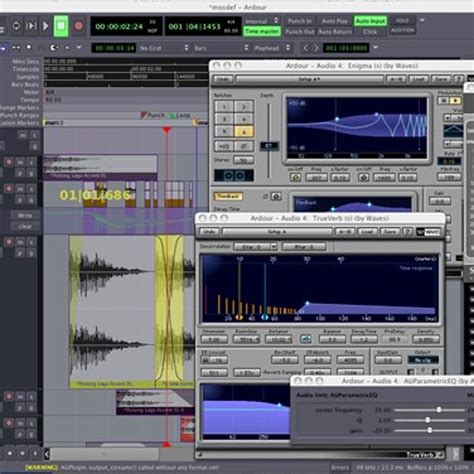474x474 pixels.
Task: Click the Enigma Stereo value field
Action: click(244, 161)
